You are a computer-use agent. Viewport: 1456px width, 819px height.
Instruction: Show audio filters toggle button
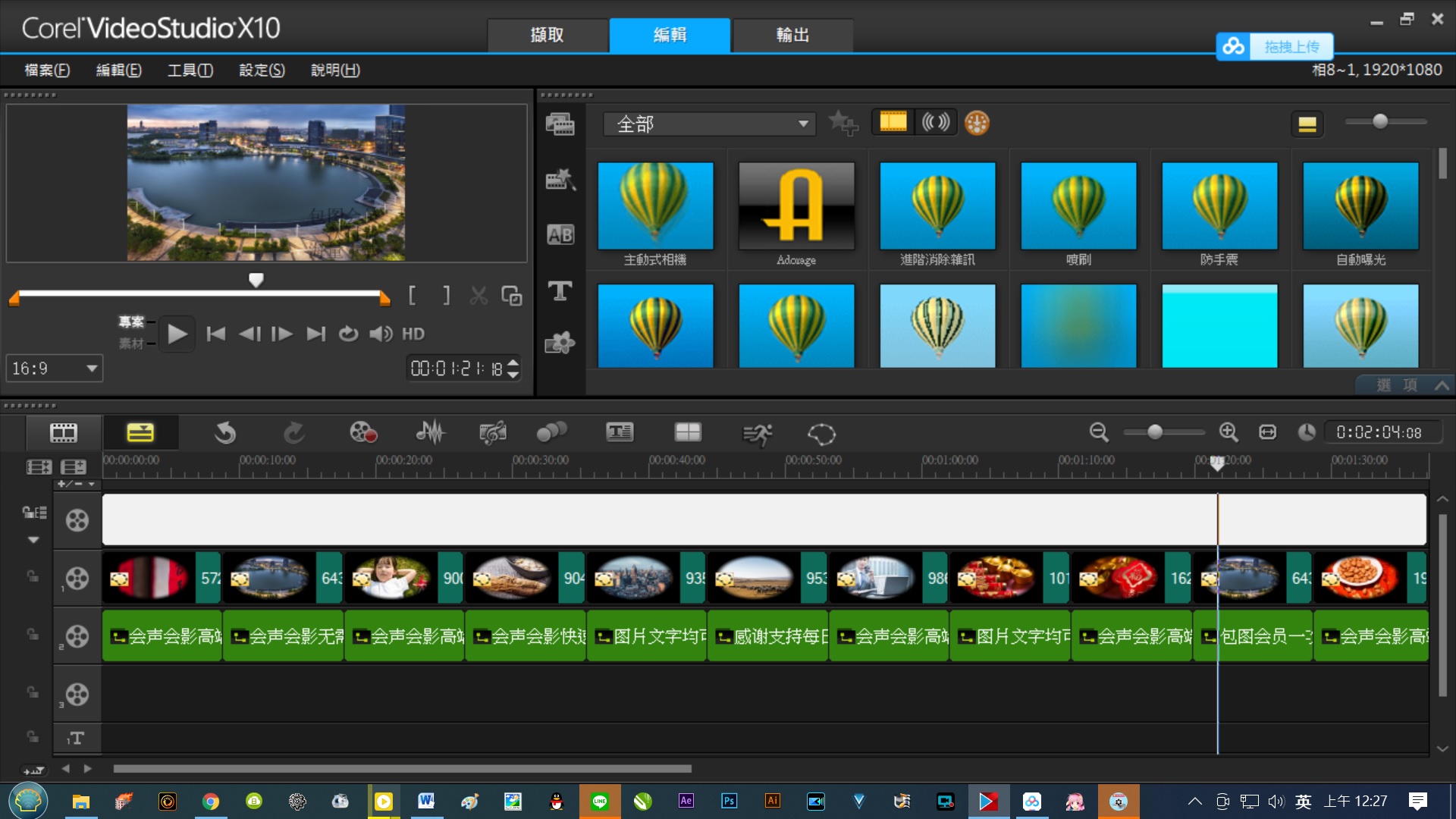click(935, 122)
